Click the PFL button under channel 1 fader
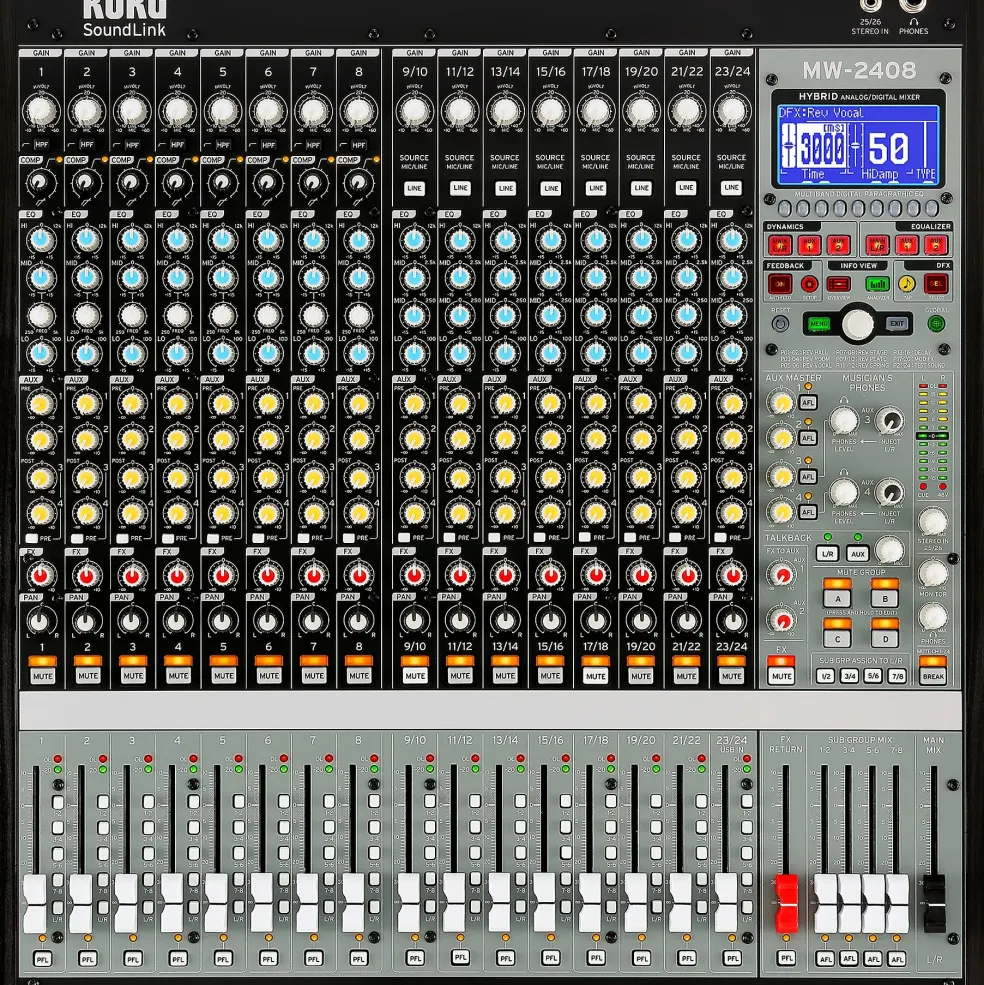984x985 pixels. point(42,959)
